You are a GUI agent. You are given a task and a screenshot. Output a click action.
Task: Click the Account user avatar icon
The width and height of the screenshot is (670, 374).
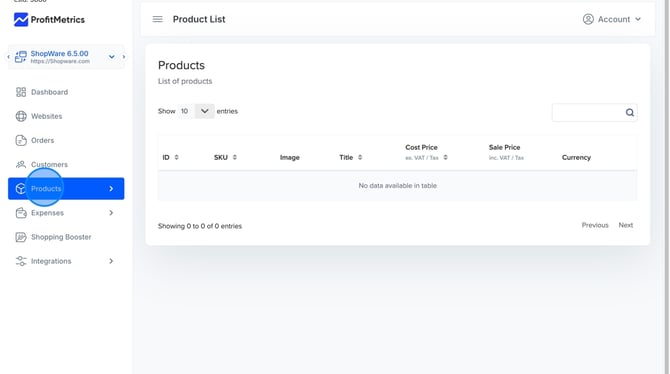588,19
